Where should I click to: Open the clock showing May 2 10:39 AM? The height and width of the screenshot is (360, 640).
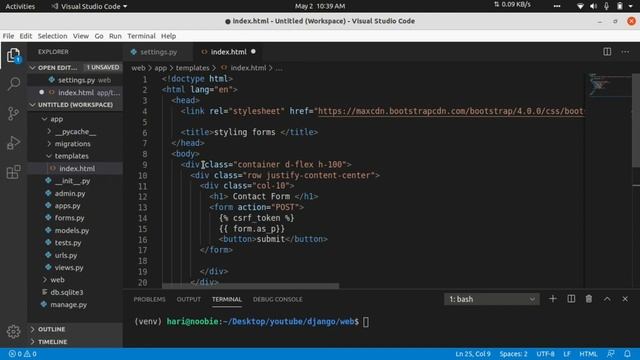(320, 6)
